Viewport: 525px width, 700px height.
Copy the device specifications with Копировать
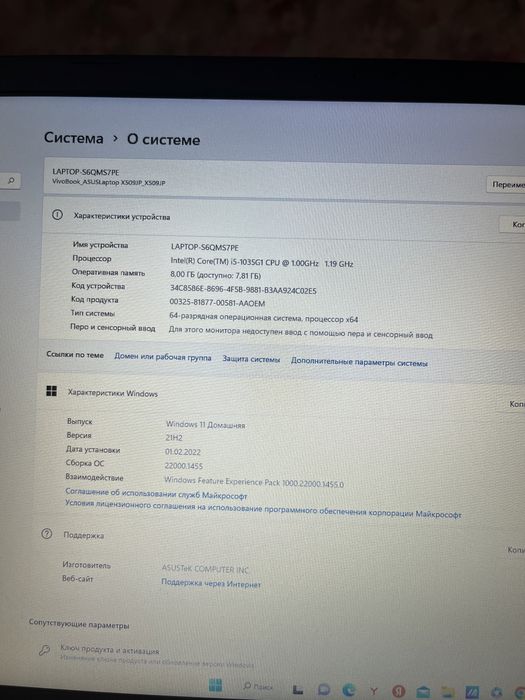[512, 225]
